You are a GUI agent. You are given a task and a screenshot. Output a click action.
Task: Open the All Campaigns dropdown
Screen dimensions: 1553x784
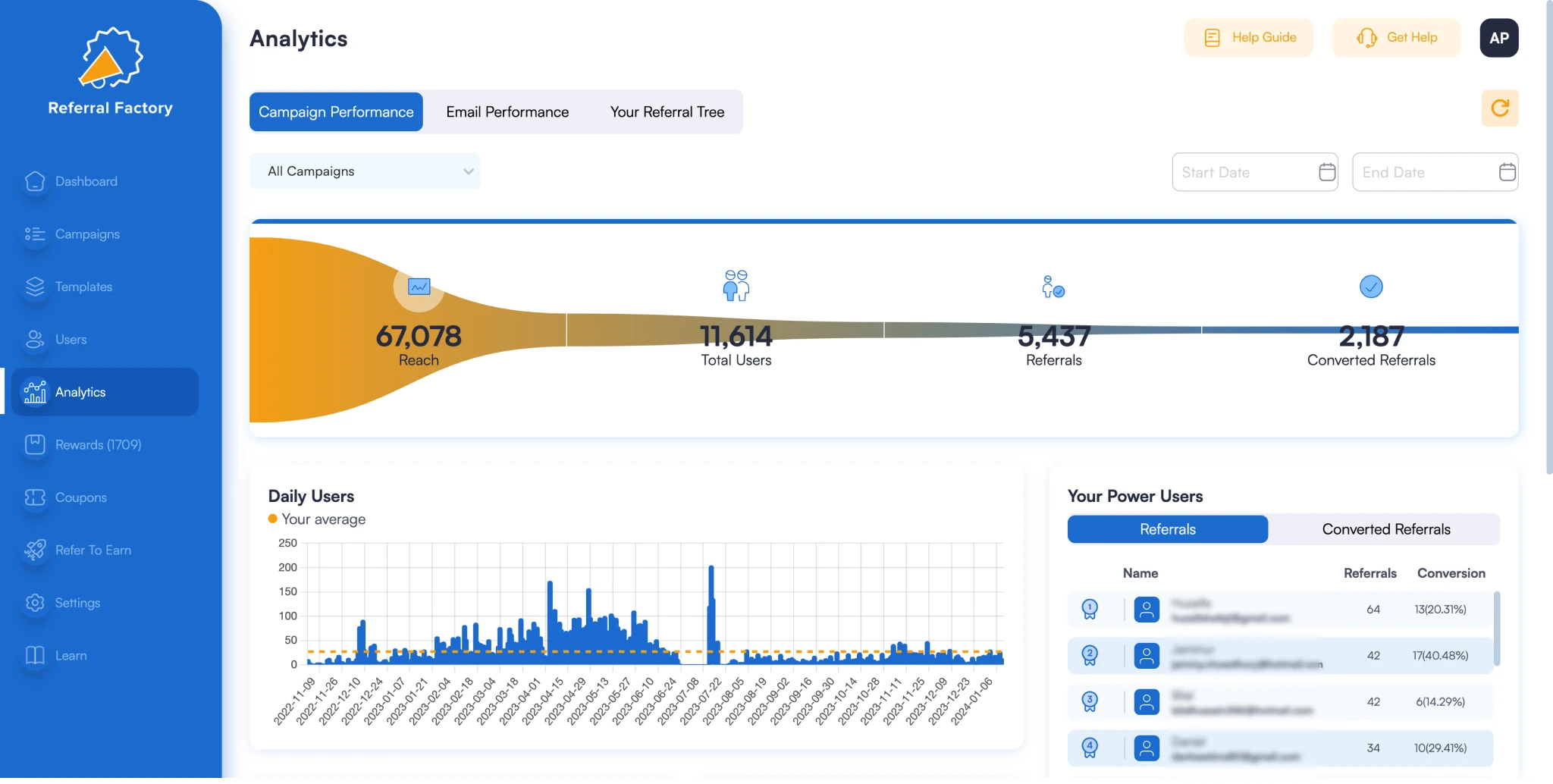coord(365,171)
